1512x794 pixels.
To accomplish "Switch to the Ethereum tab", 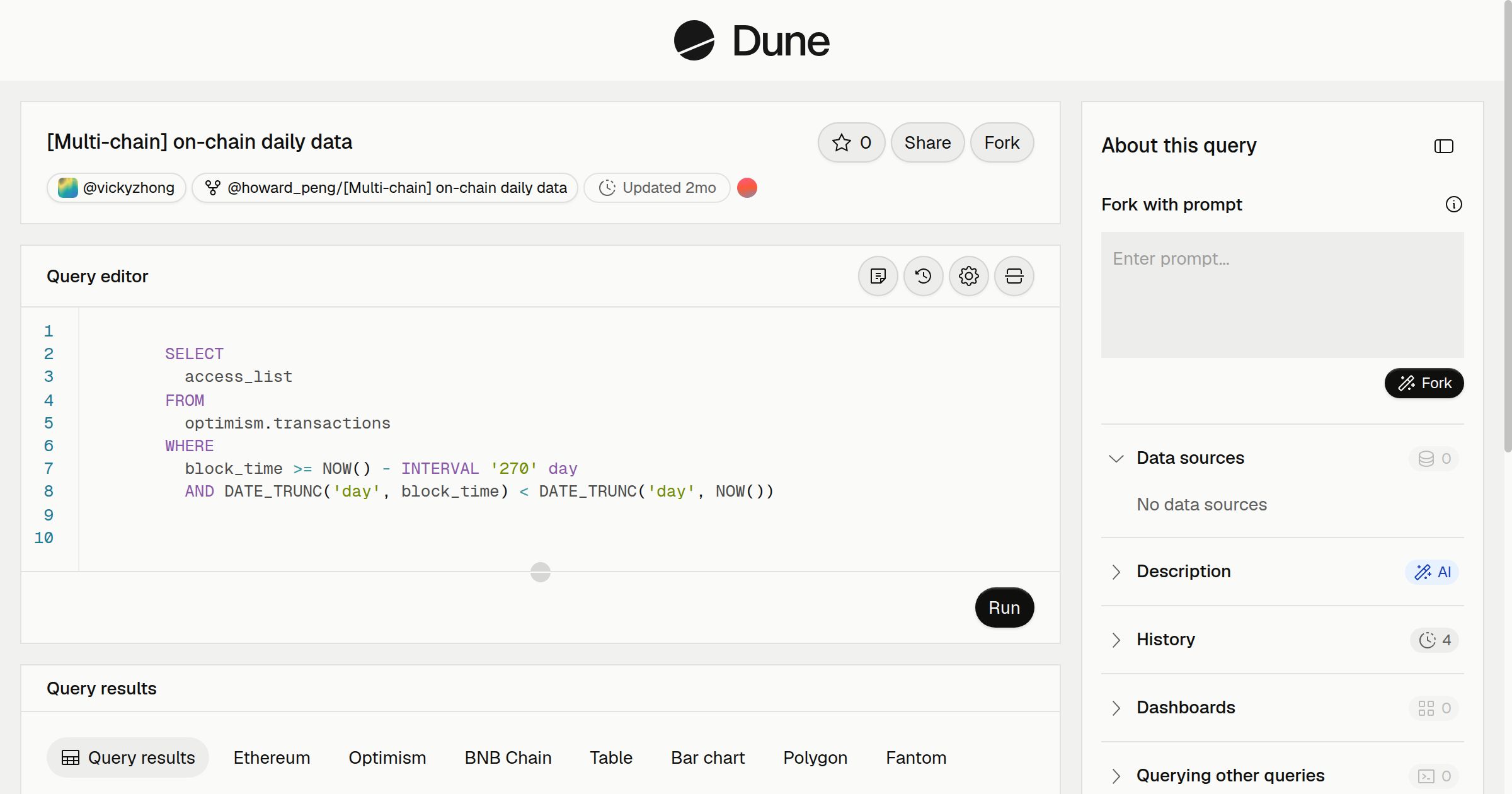I will pyautogui.click(x=272, y=757).
